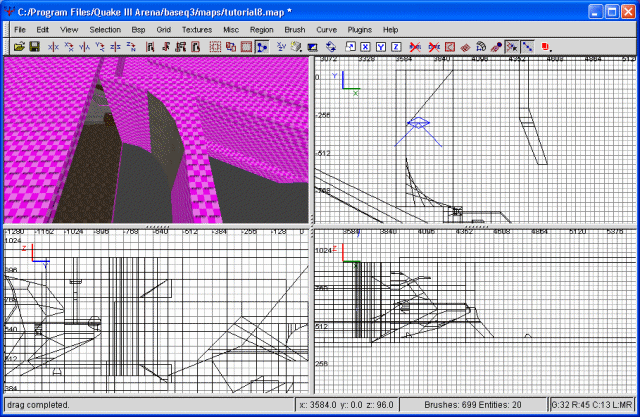The height and width of the screenshot is (417, 640).
Task: Open the texture view mode dropdown
Action: point(297,47)
